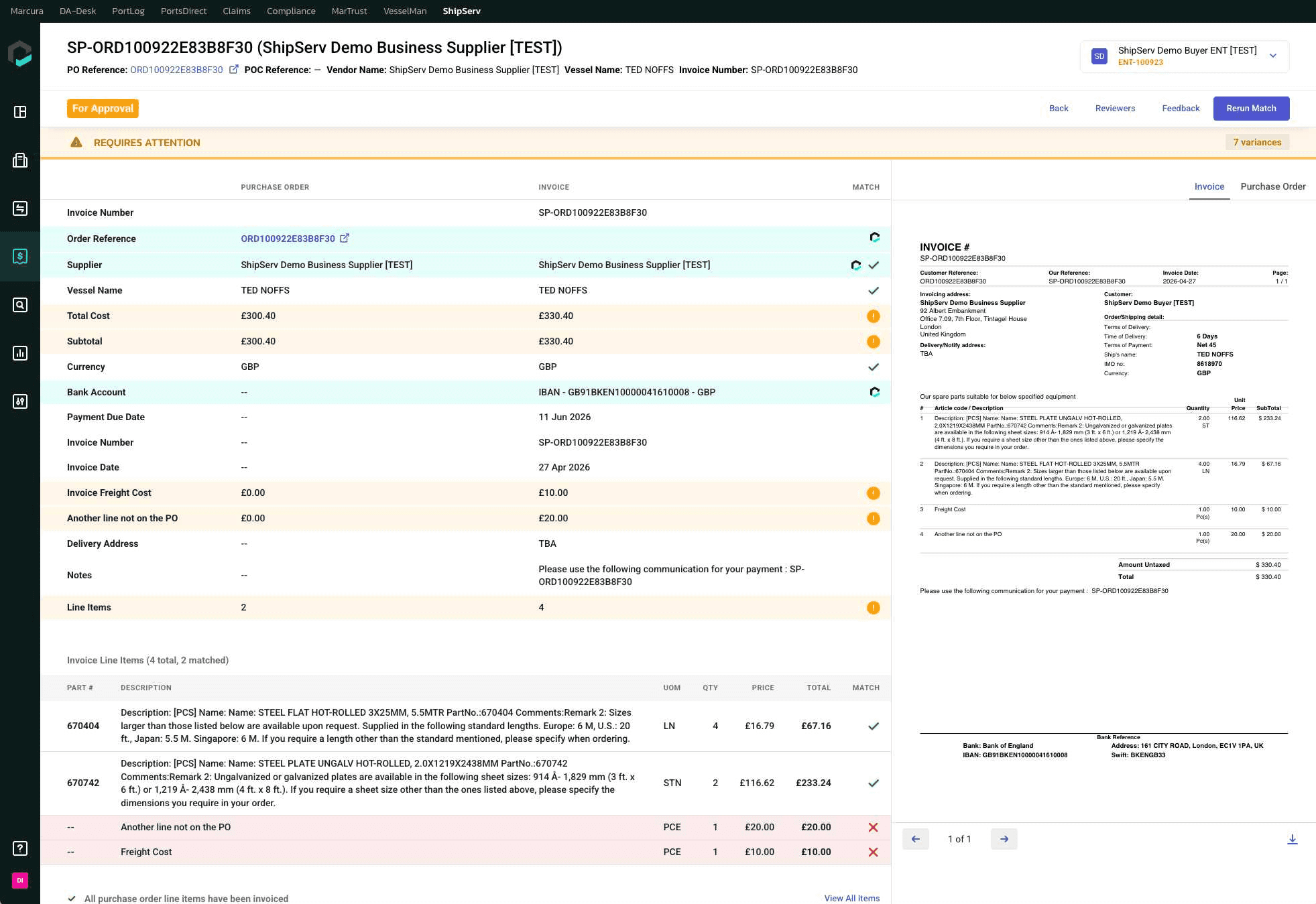This screenshot has height=904, width=1316.
Task: Download the invoice document
Action: coord(1293,839)
